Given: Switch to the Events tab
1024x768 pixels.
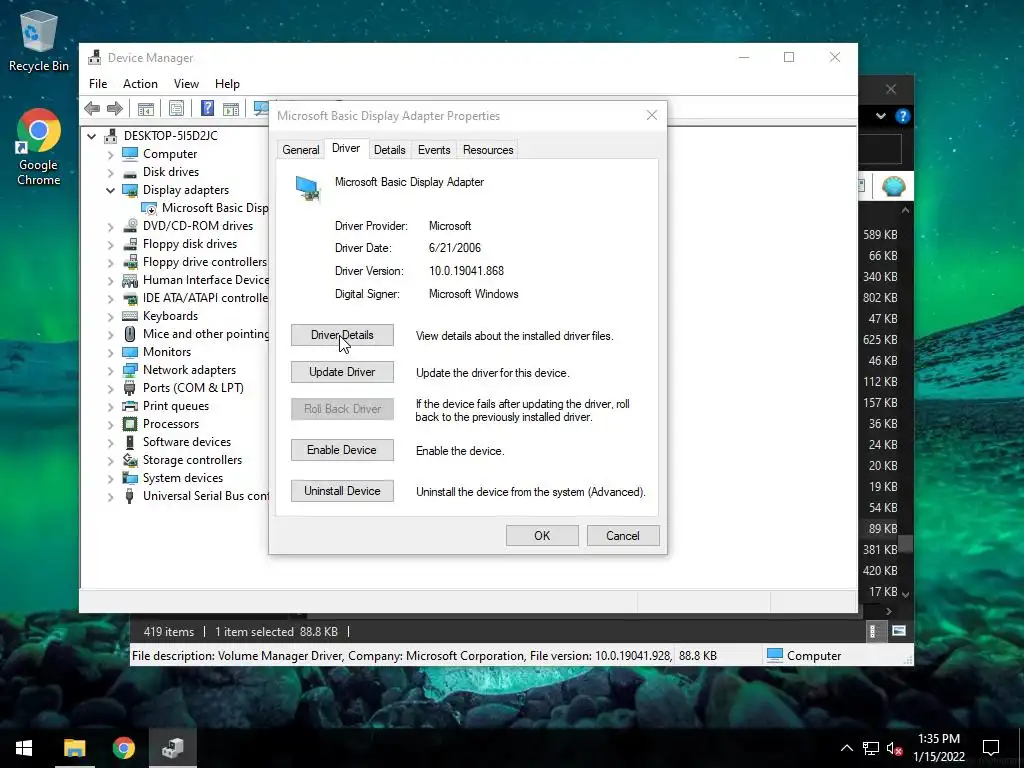Looking at the screenshot, I should point(434,150).
